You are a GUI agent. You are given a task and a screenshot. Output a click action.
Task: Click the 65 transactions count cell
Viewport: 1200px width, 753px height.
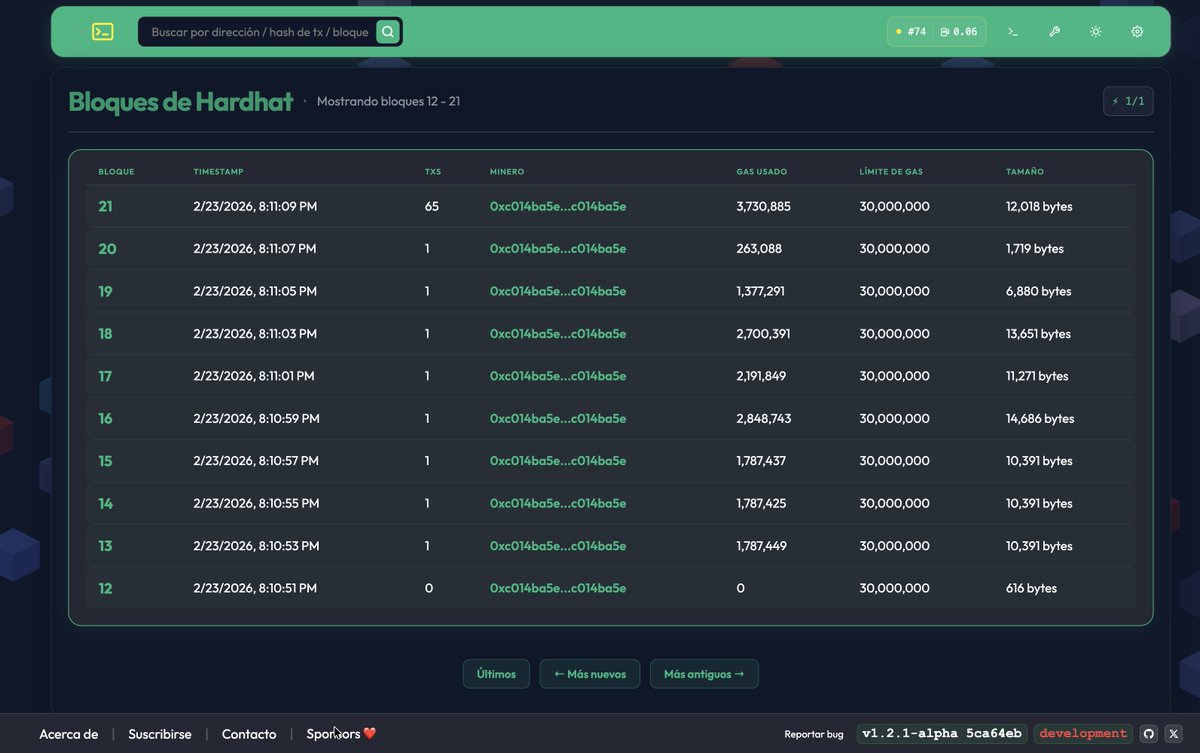(432, 206)
